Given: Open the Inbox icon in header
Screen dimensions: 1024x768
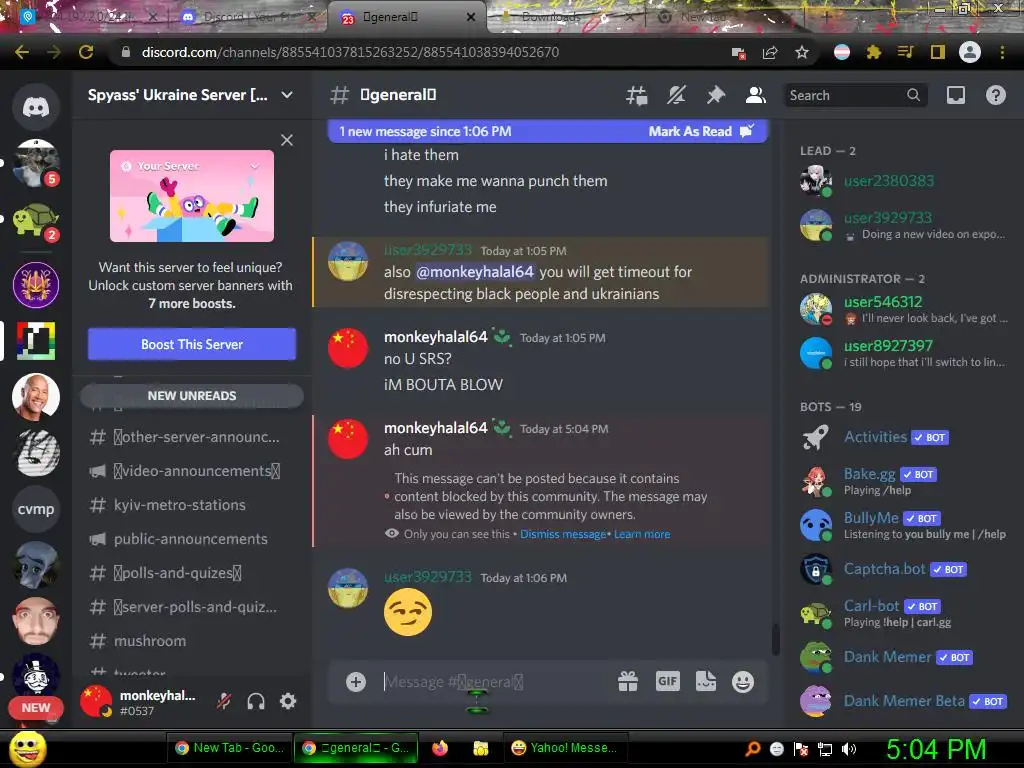Looking at the screenshot, I should click(x=955, y=95).
